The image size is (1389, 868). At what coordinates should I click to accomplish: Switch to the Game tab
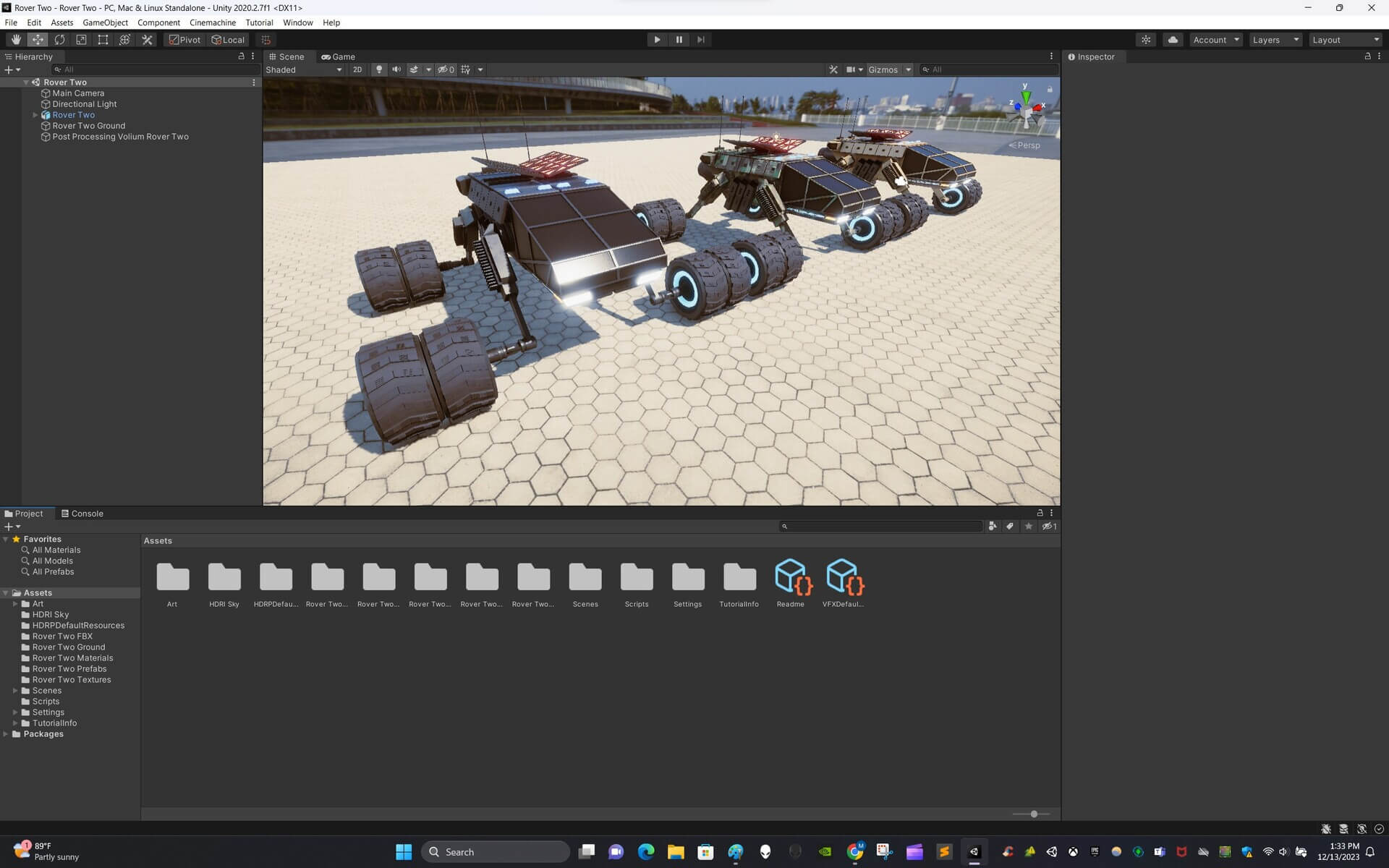point(338,56)
